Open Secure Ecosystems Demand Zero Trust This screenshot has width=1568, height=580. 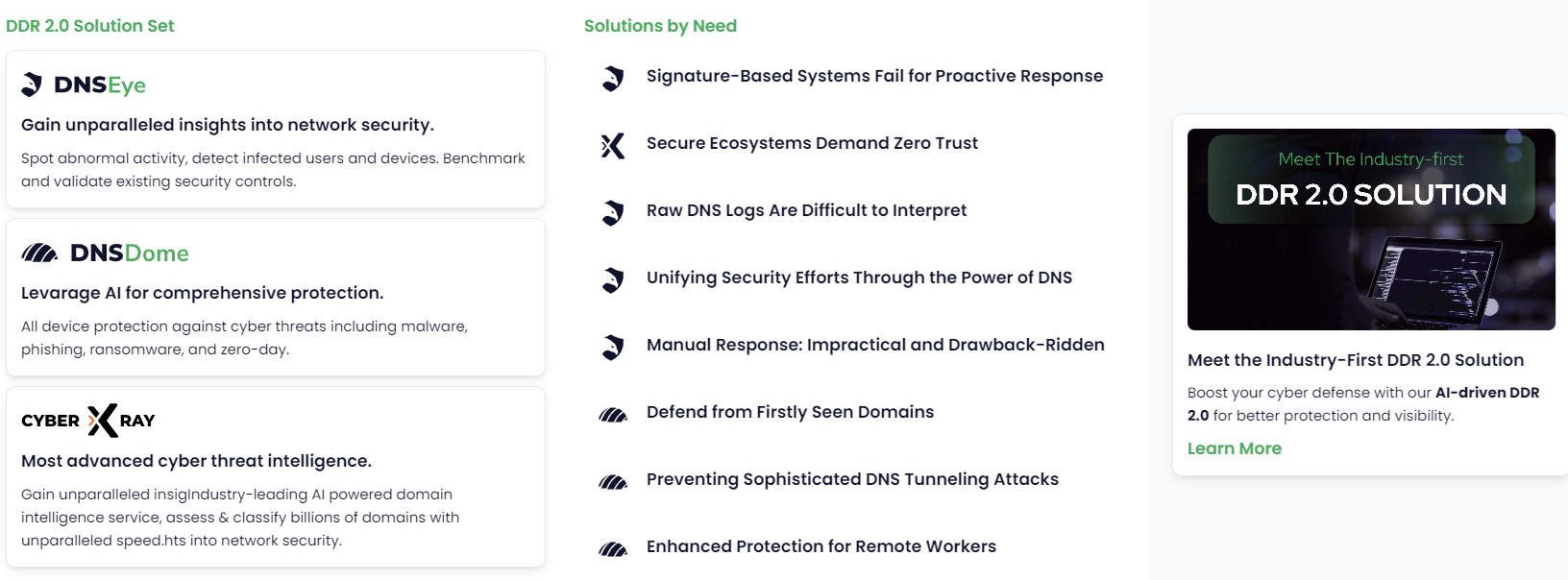pyautogui.click(x=812, y=143)
